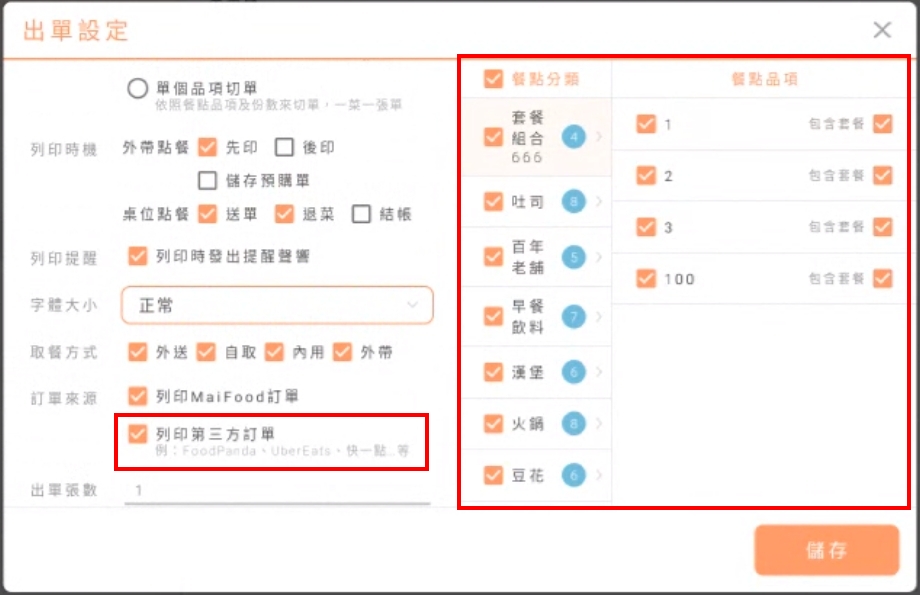Image resolution: width=920 pixels, height=595 pixels.
Task: Click the blue count badge beside 火鍋
Action: pos(573,423)
